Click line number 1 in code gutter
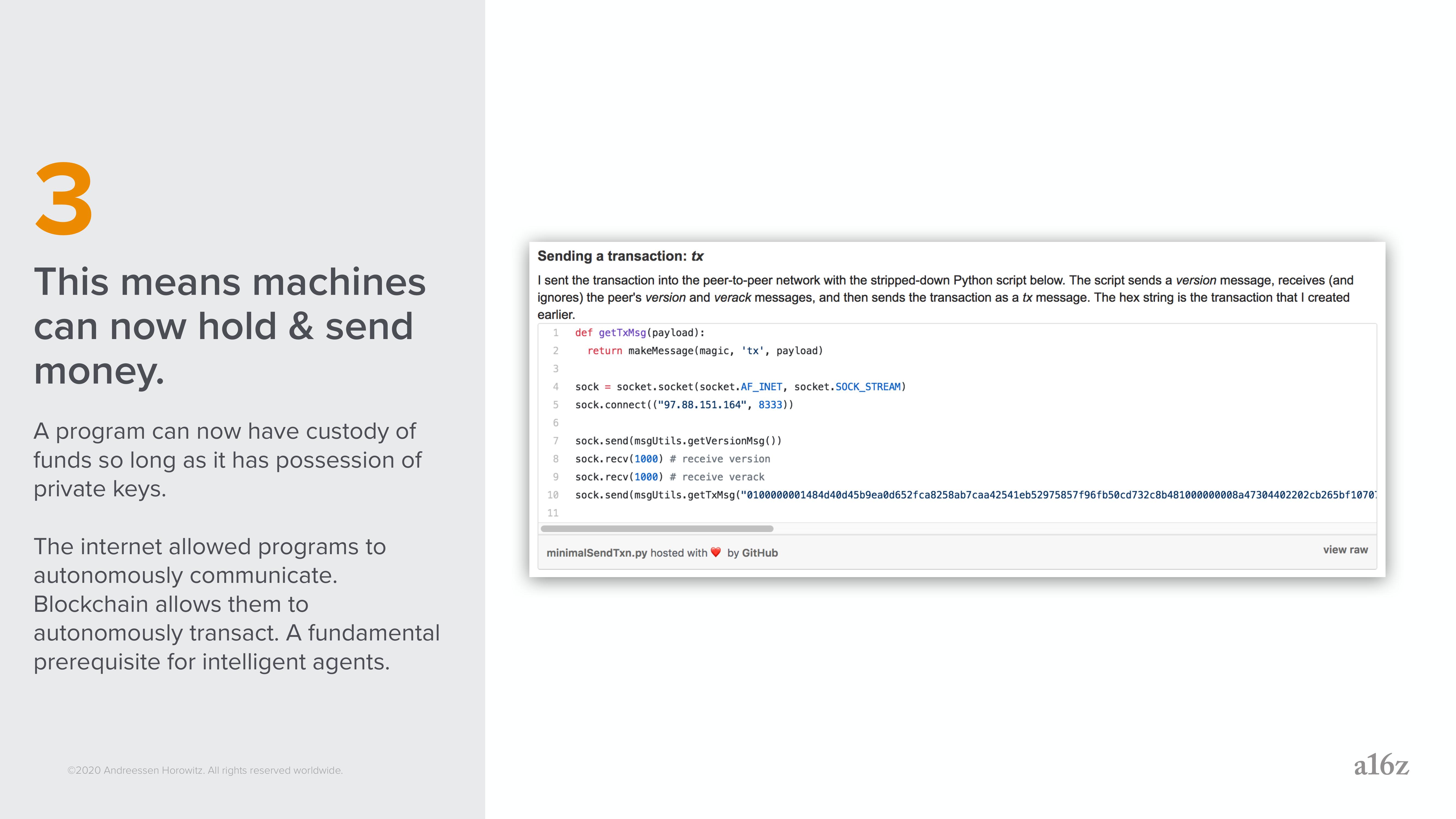 [x=556, y=332]
